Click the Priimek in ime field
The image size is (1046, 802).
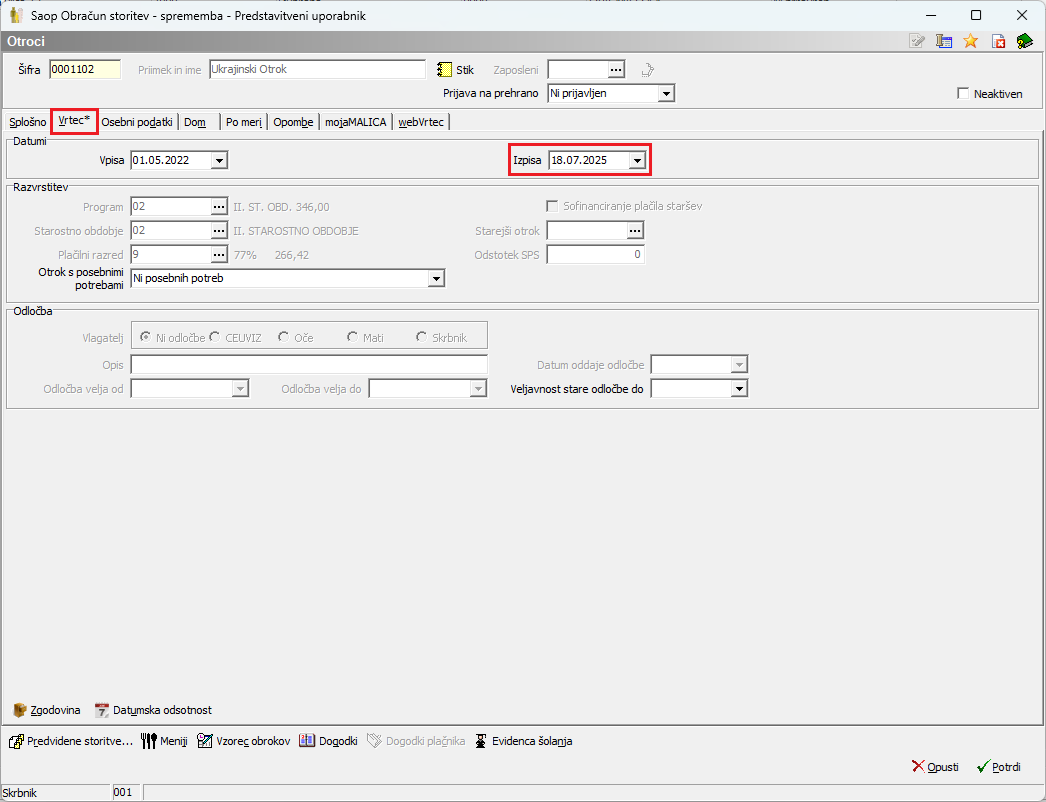click(318, 69)
